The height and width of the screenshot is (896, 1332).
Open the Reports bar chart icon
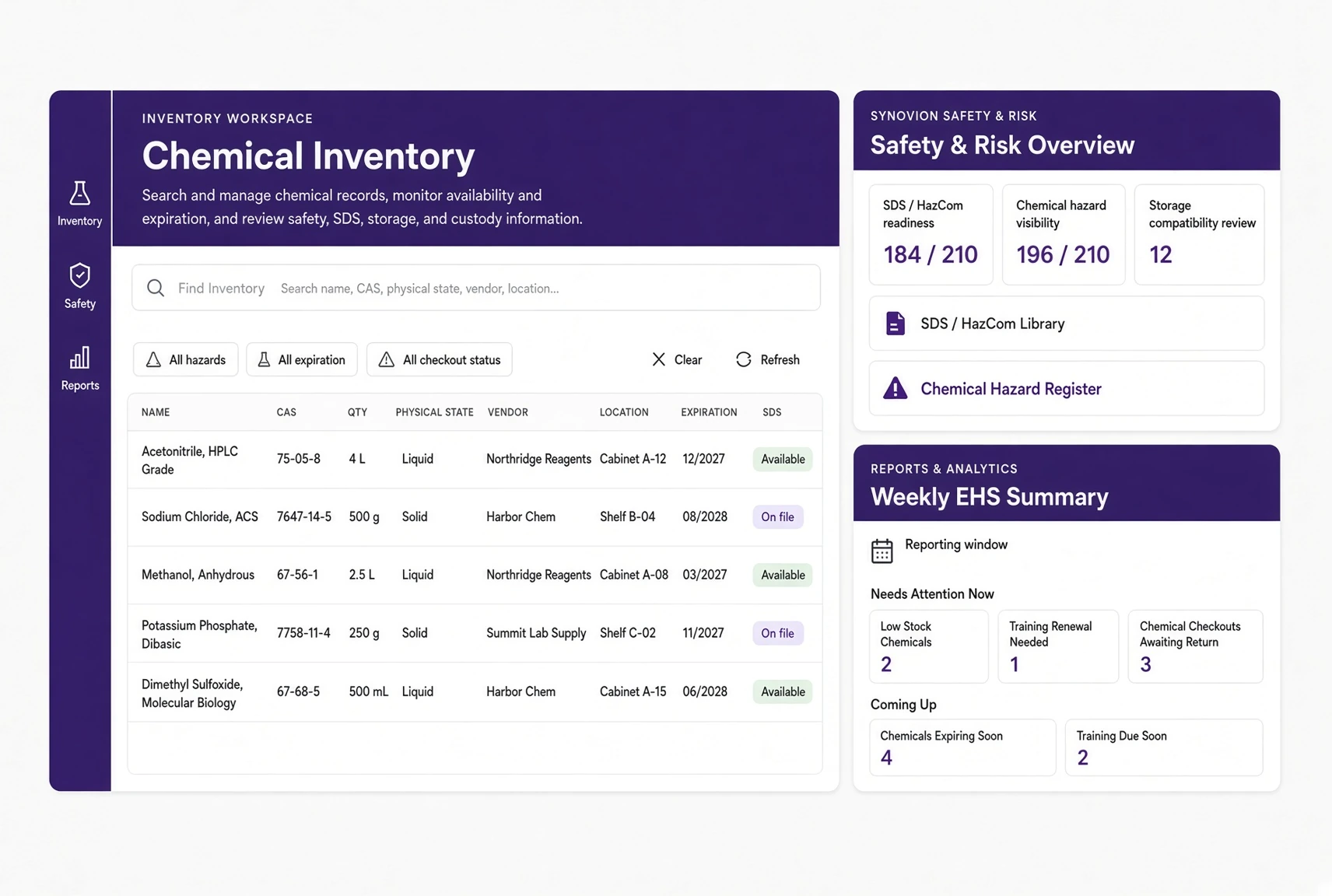[x=79, y=358]
